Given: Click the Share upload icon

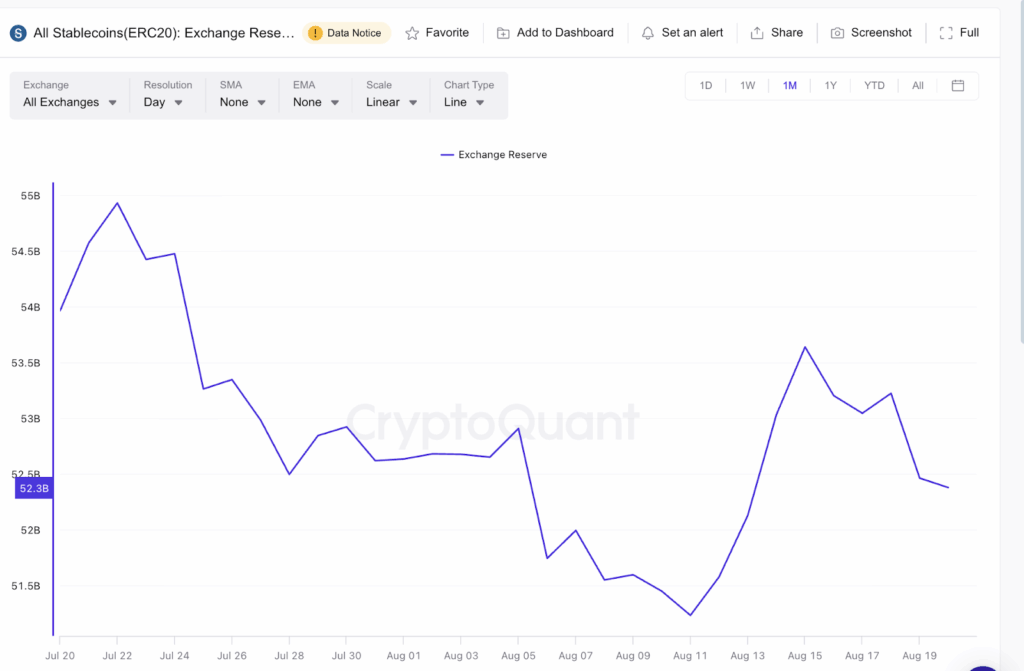Looking at the screenshot, I should click(757, 33).
